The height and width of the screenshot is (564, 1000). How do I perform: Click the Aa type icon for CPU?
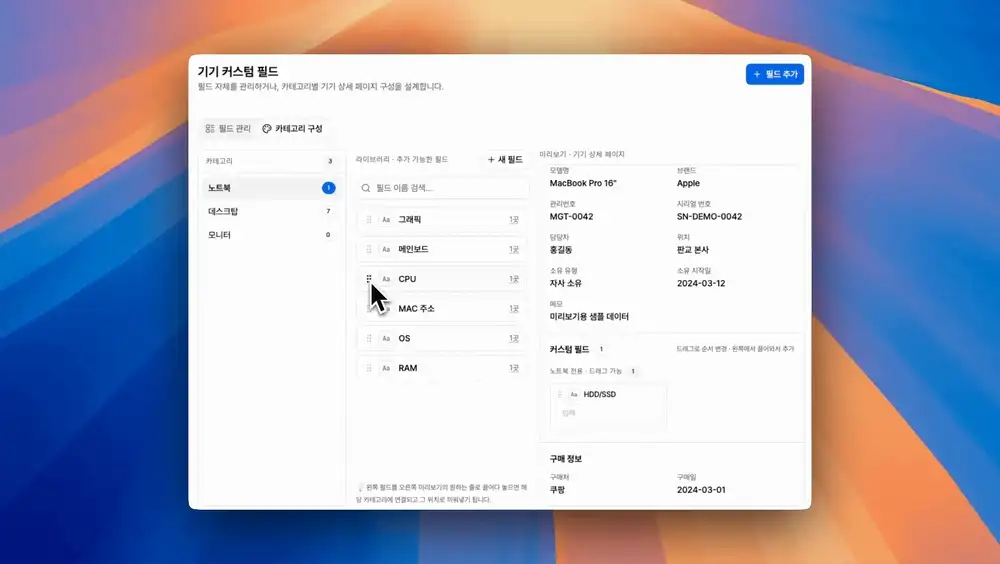point(386,279)
